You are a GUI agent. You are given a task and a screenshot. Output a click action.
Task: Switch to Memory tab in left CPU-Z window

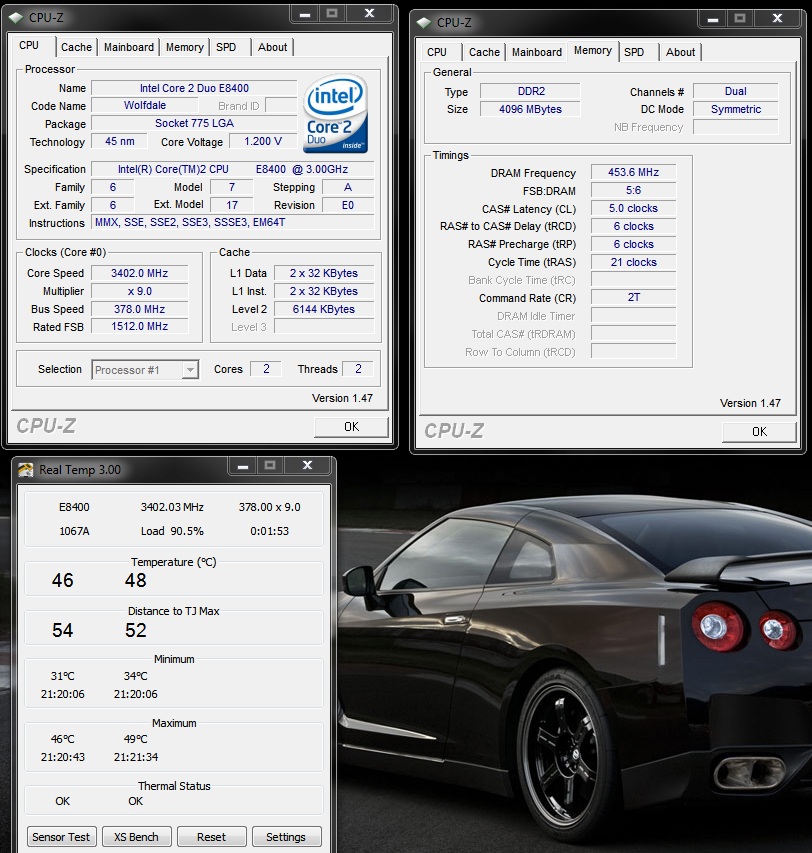tap(185, 47)
